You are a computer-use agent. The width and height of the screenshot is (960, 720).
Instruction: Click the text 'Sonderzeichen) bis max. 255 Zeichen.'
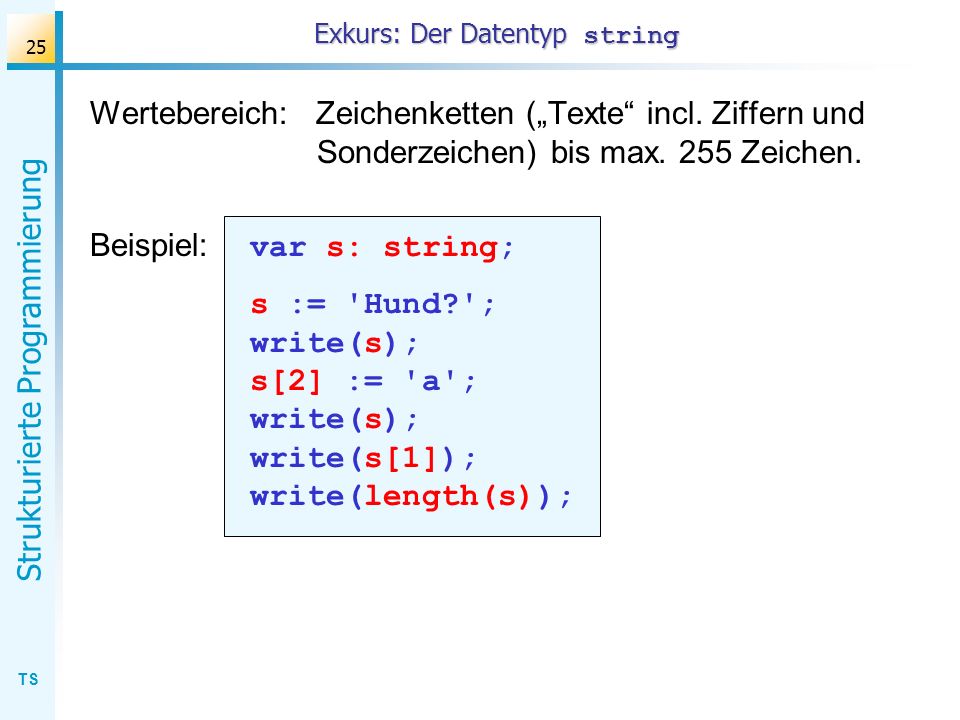pyautogui.click(x=589, y=152)
